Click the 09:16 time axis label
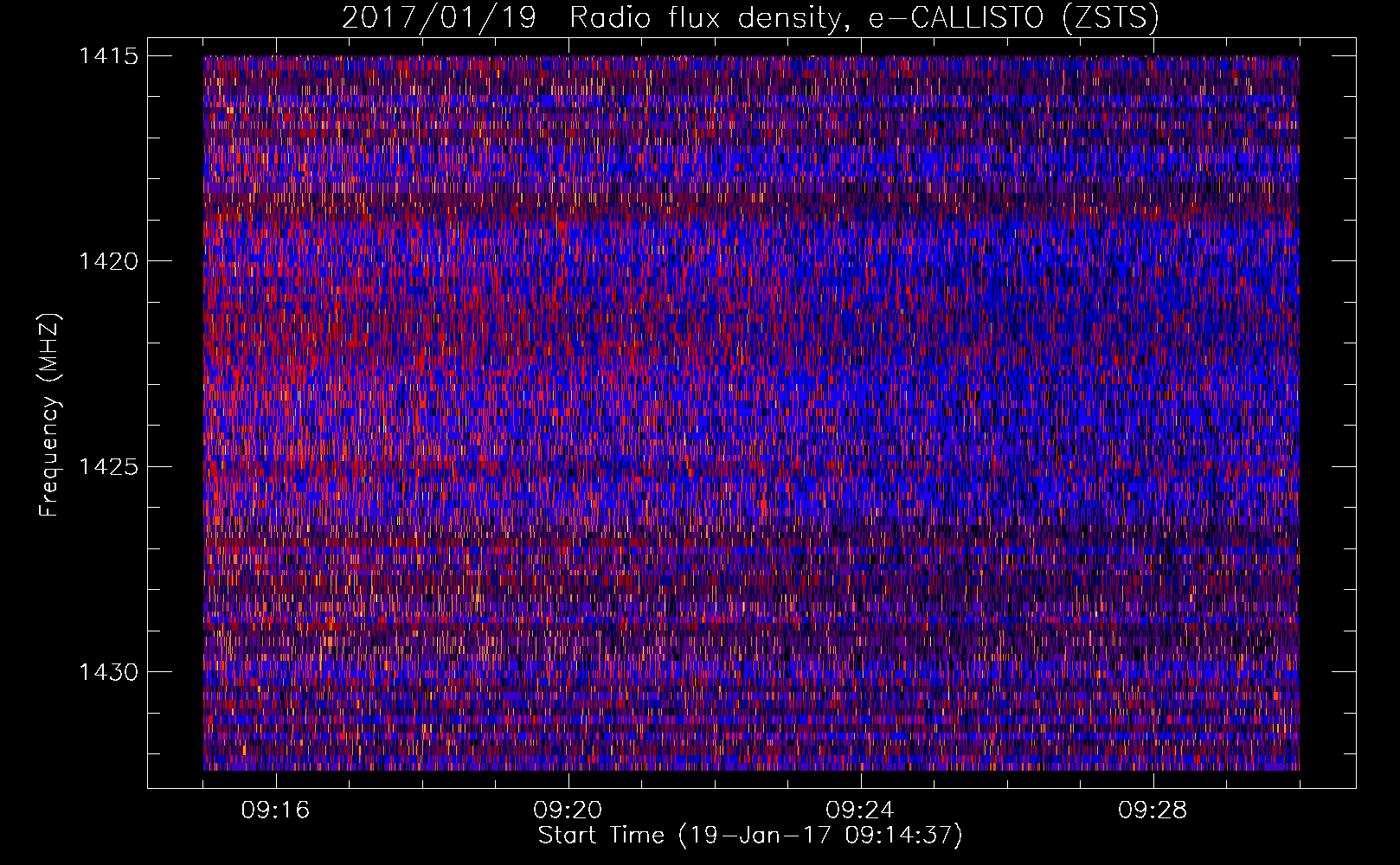The width and height of the screenshot is (1400, 865). click(x=275, y=811)
